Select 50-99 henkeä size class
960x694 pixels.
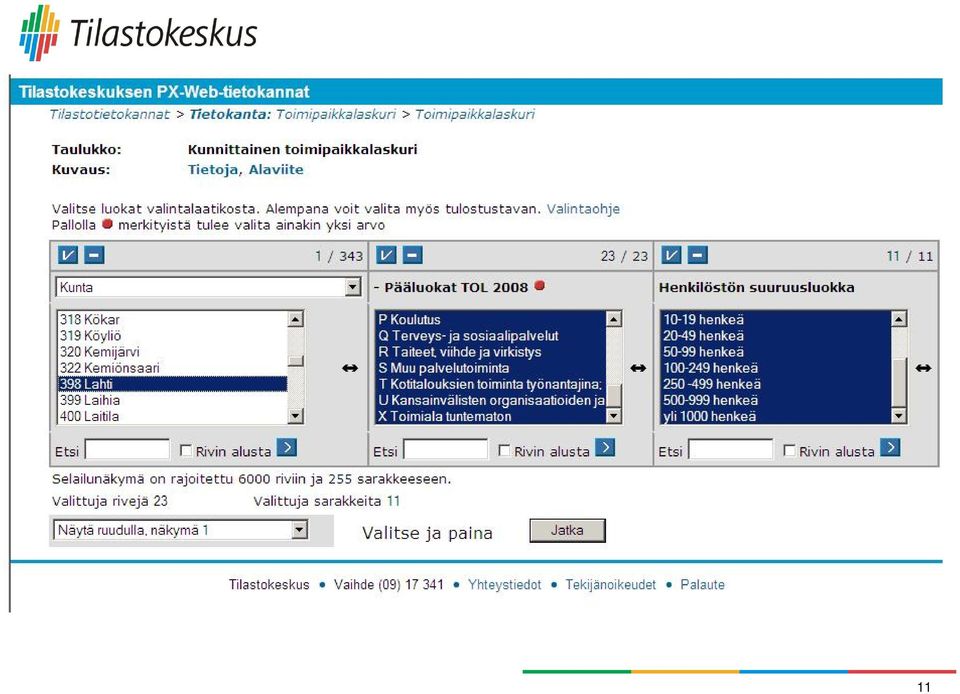coord(776,352)
